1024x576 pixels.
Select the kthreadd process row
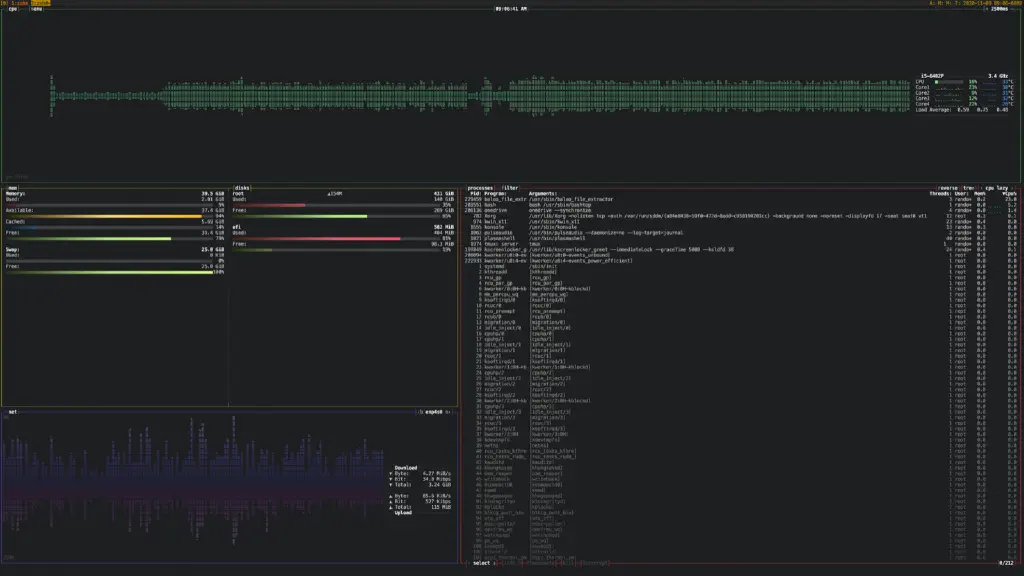(740, 272)
